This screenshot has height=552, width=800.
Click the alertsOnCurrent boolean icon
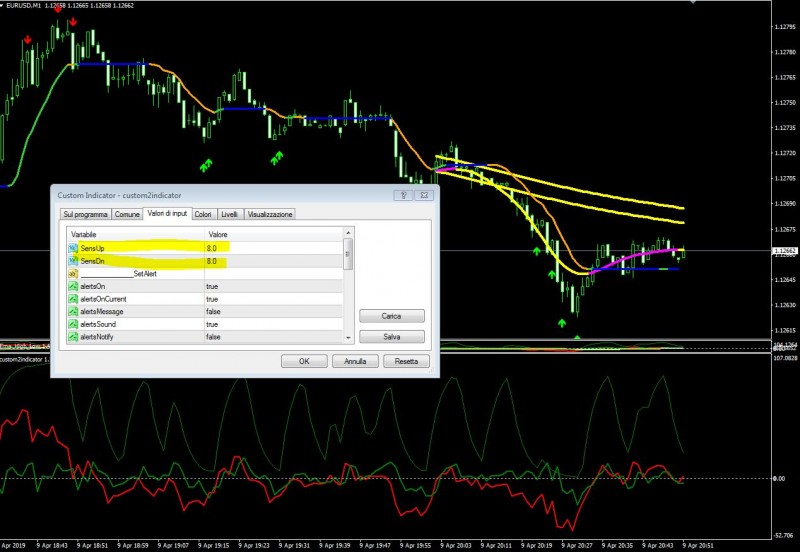[x=72, y=299]
